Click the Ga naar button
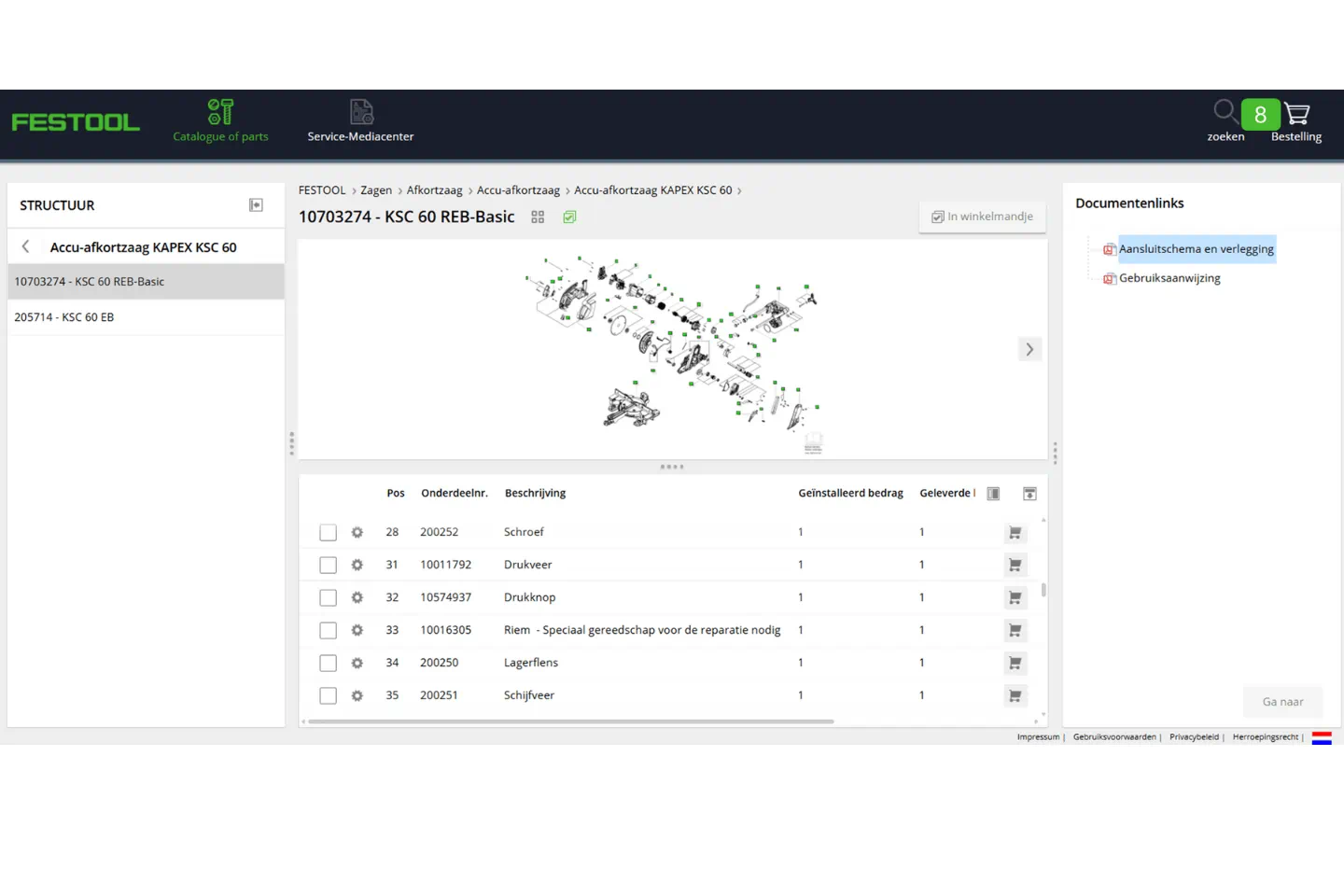The height and width of the screenshot is (896, 1344). click(x=1282, y=702)
